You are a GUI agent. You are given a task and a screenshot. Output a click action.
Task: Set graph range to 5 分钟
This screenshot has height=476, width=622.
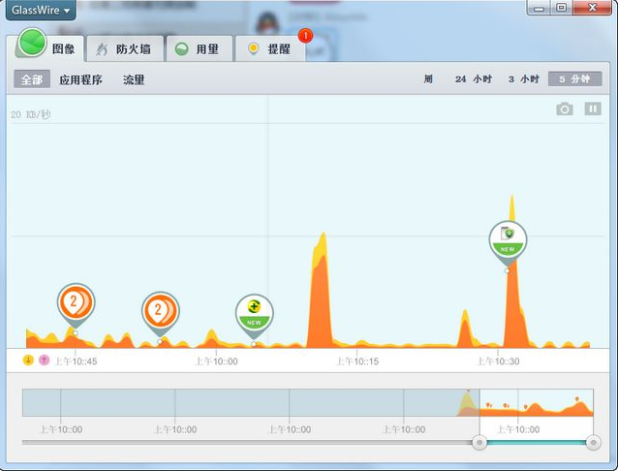(575, 79)
